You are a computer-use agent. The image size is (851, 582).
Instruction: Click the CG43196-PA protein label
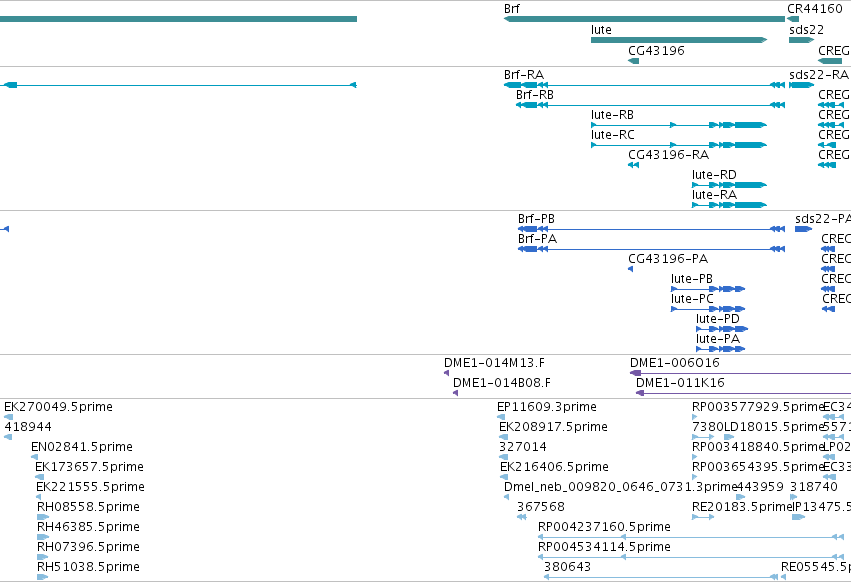tap(668, 259)
